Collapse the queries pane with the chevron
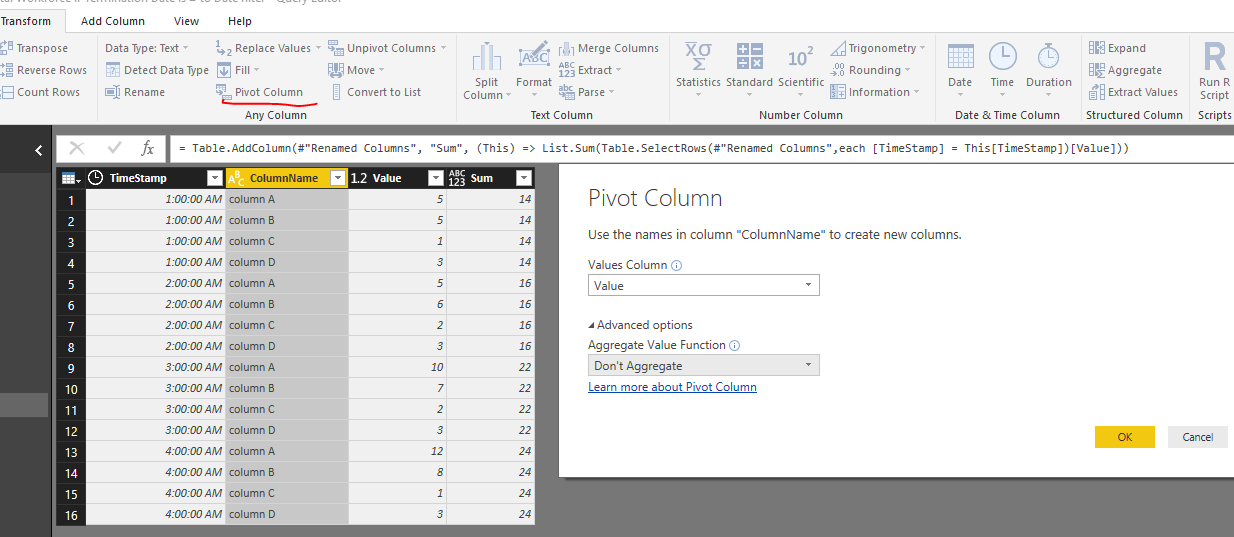Viewport: 1234px width, 537px height. coord(38,150)
